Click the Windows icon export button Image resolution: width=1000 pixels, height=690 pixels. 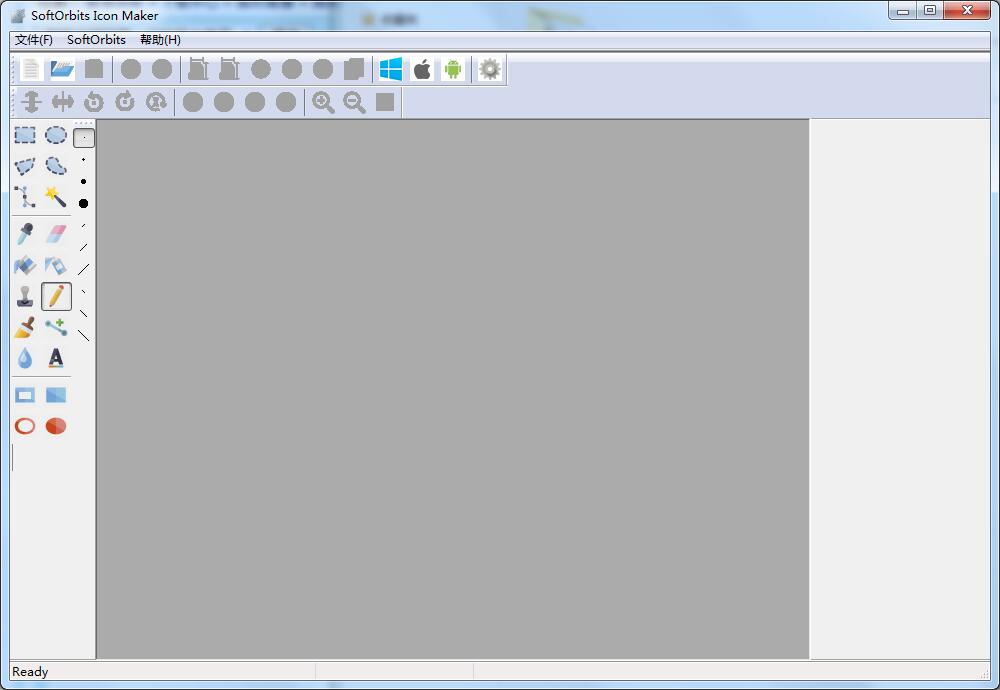[x=389, y=69]
